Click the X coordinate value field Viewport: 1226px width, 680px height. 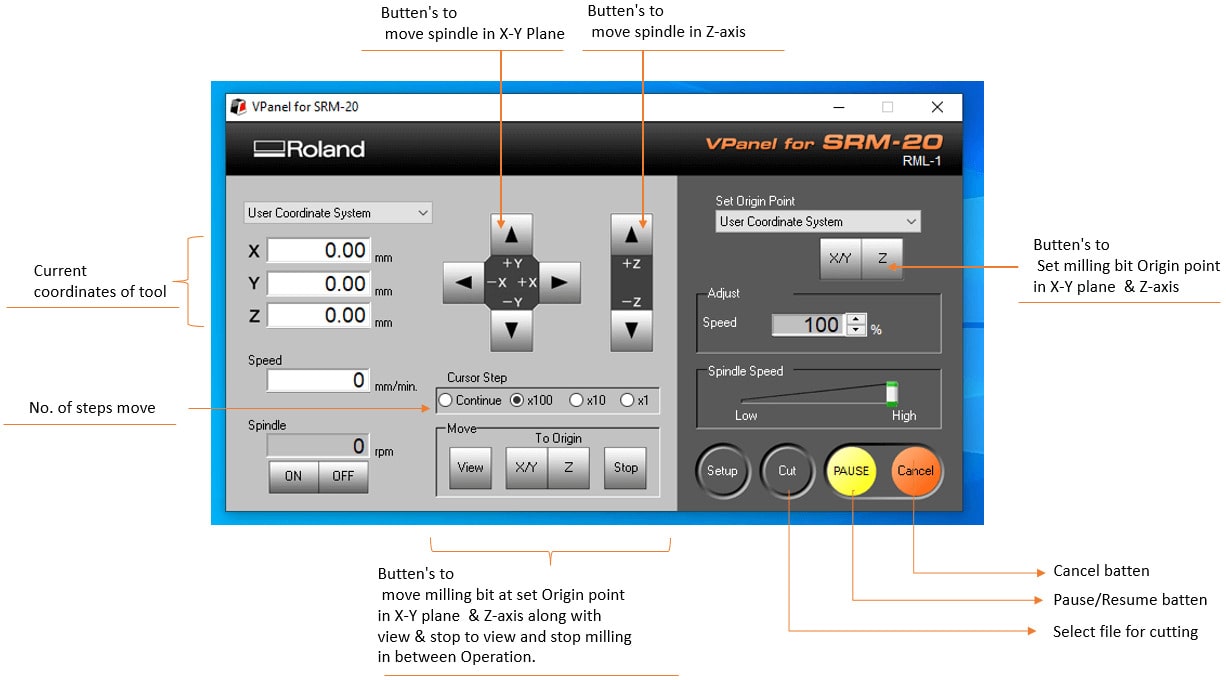click(x=319, y=252)
